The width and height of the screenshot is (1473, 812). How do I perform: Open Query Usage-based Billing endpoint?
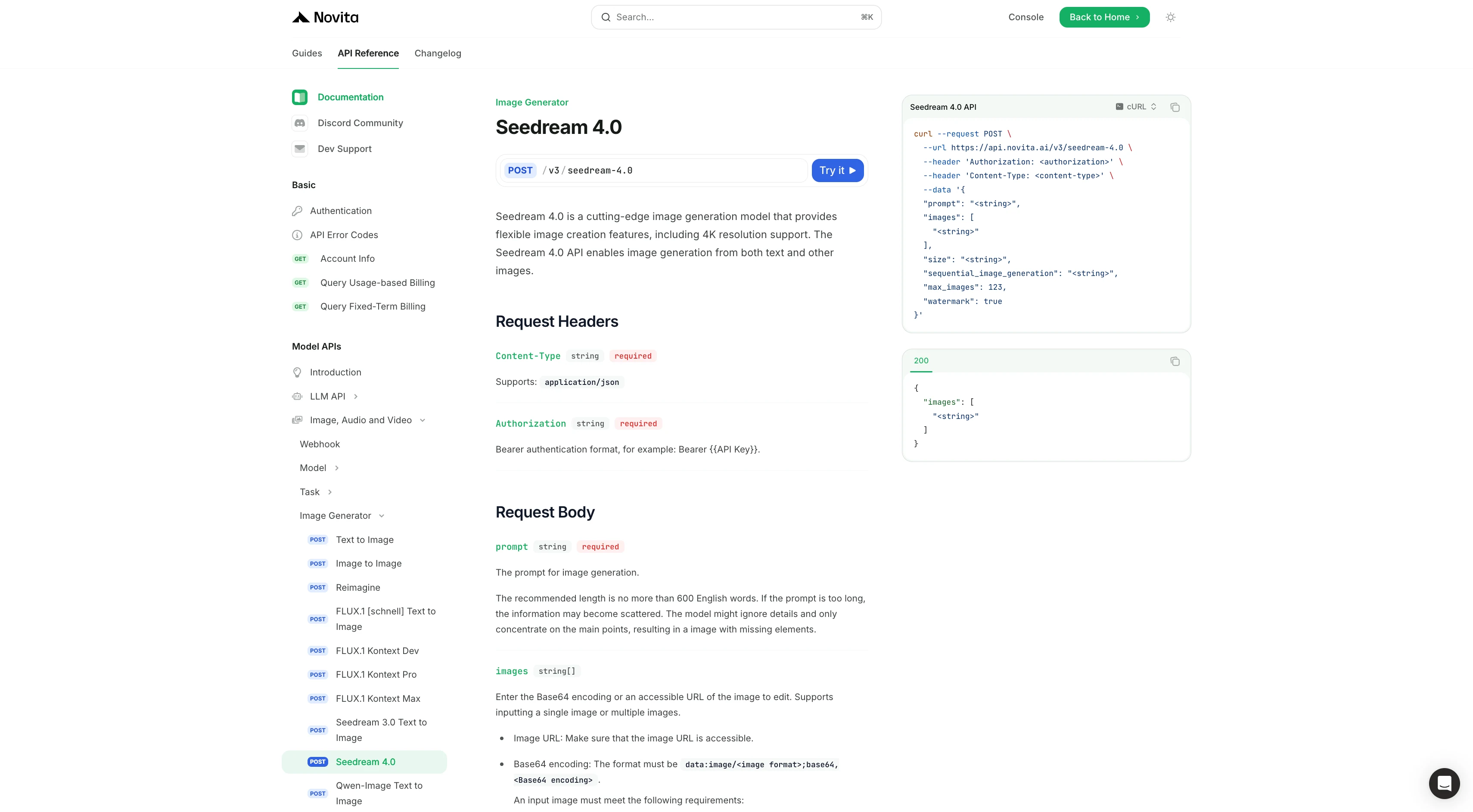click(377, 283)
